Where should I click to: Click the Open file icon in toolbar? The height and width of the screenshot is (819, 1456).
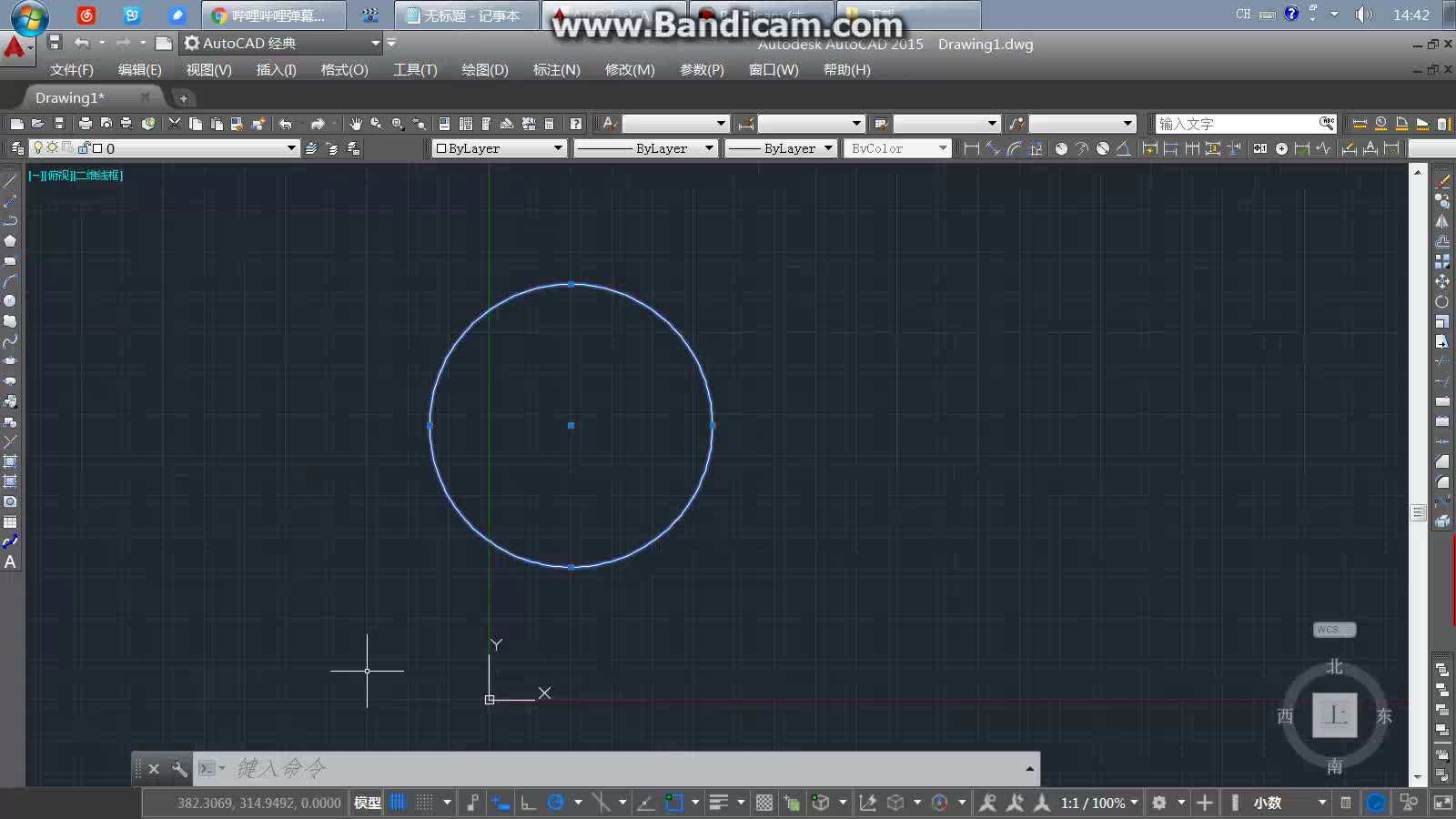pyautogui.click(x=37, y=124)
